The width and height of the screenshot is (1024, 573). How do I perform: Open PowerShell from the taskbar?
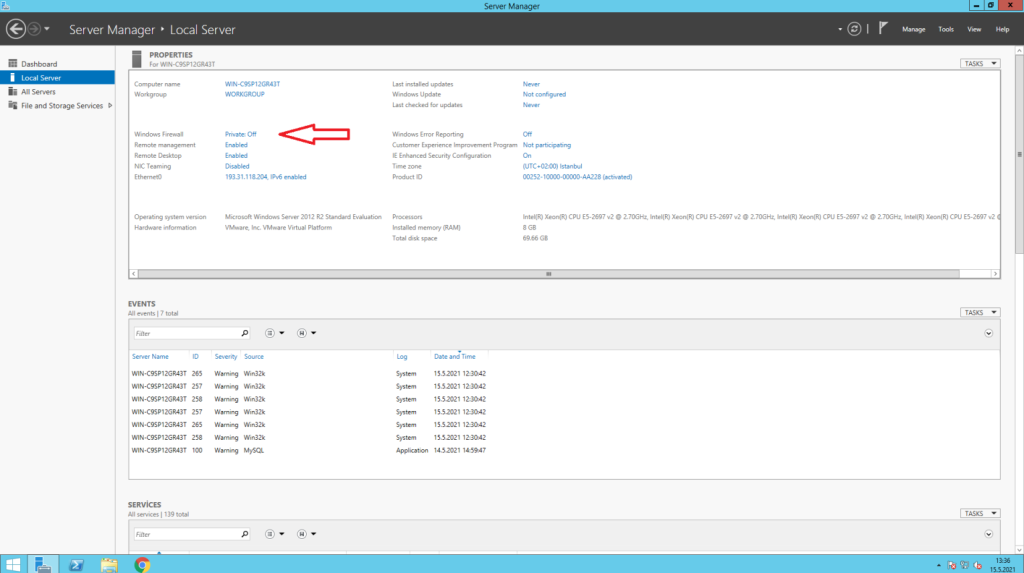pyautogui.click(x=76, y=565)
